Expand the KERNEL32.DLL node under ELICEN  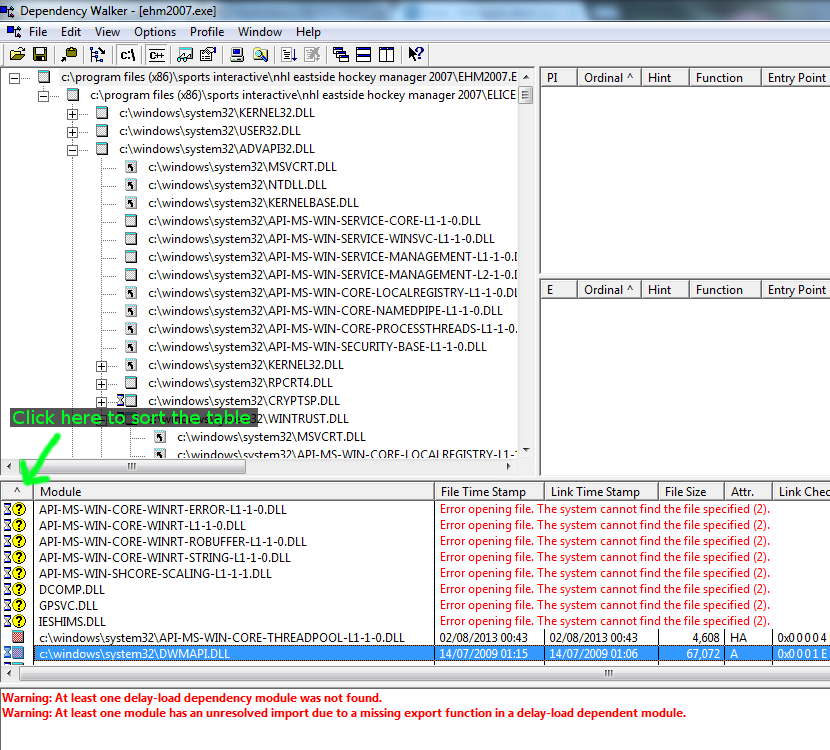tap(72, 113)
